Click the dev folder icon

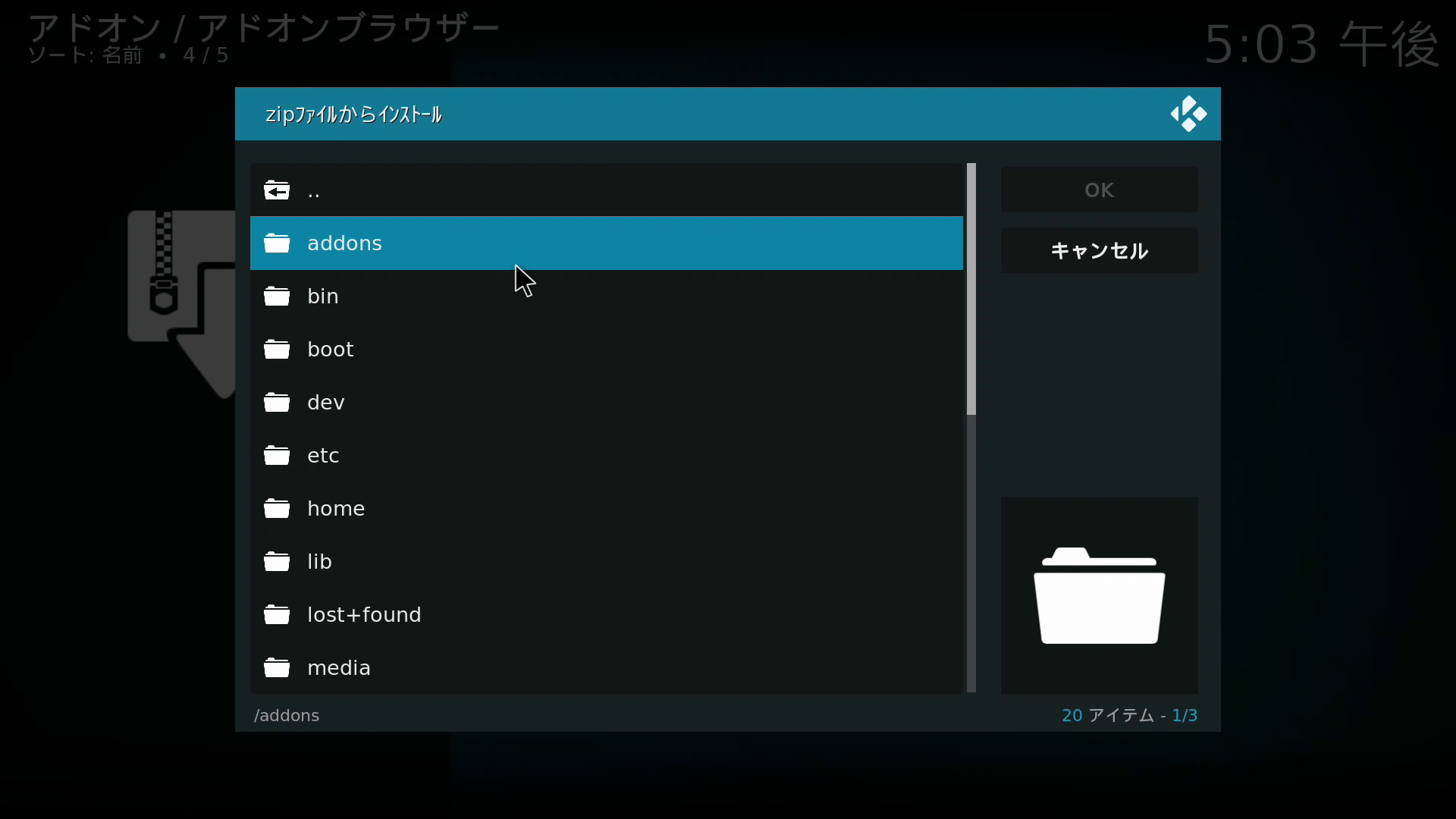[x=277, y=402]
